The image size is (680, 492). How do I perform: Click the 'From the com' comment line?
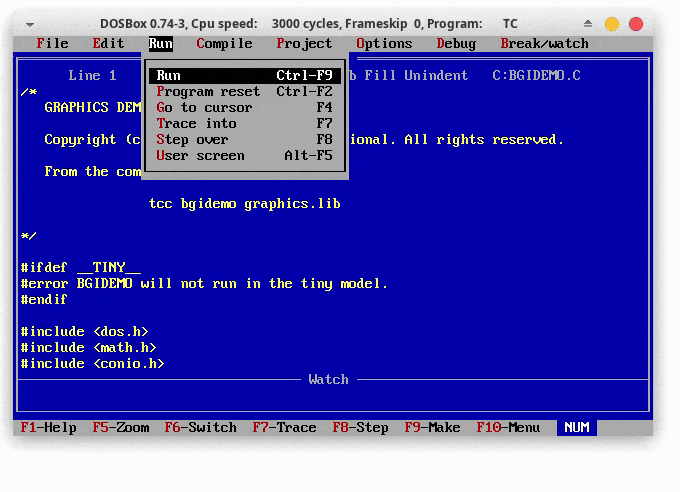[x=93, y=172]
